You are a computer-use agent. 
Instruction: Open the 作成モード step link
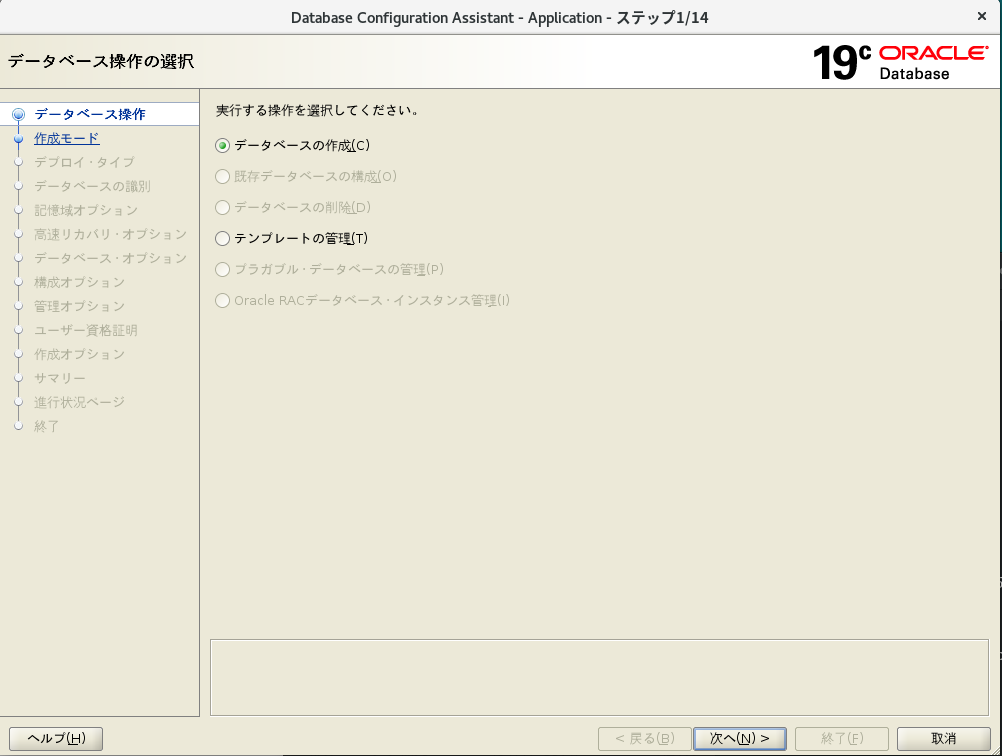(66, 138)
